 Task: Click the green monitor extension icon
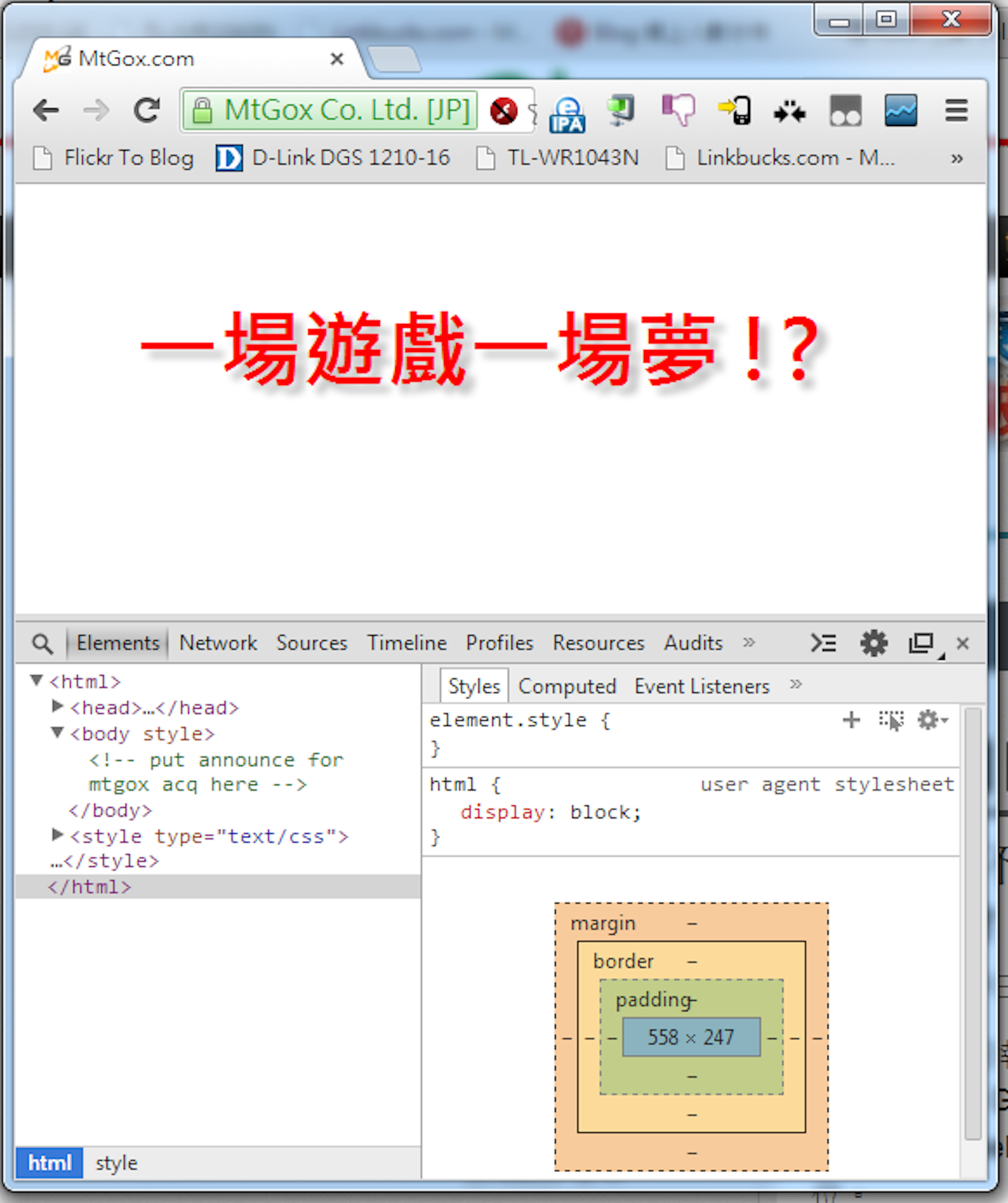(x=621, y=109)
